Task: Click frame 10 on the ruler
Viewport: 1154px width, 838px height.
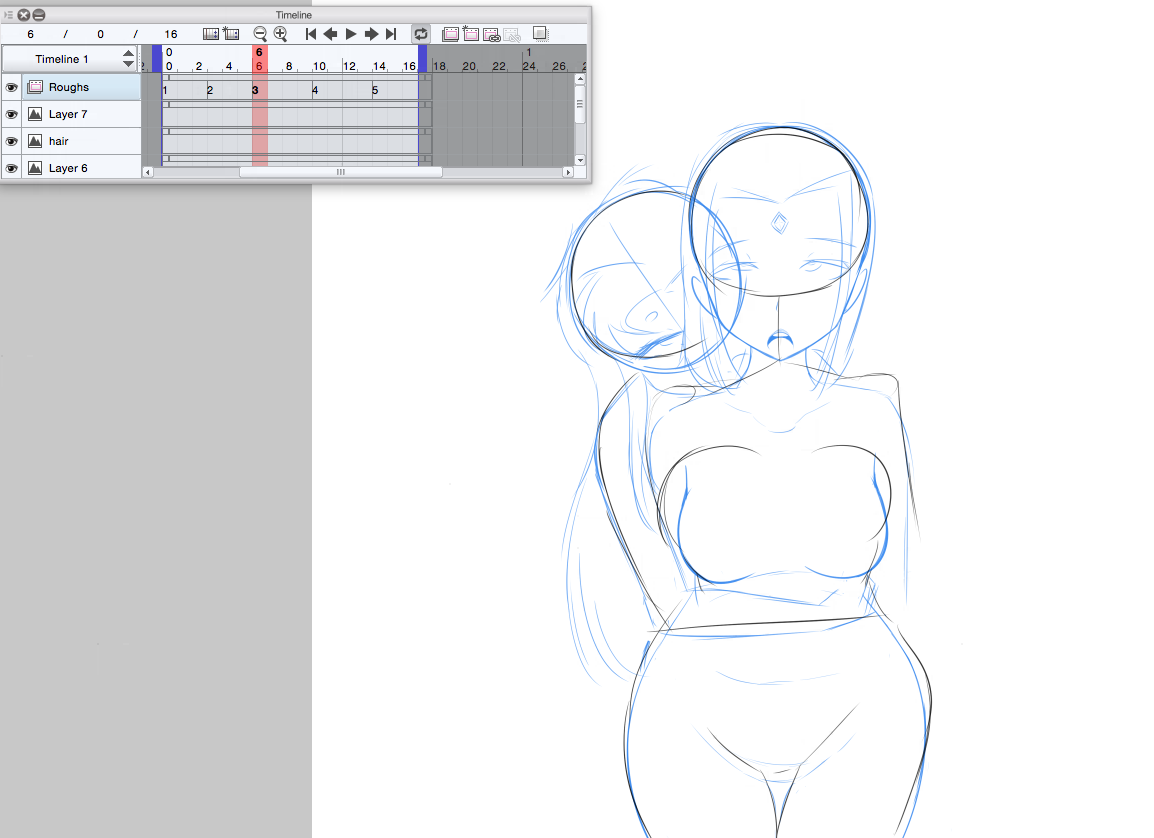Action: [x=319, y=66]
